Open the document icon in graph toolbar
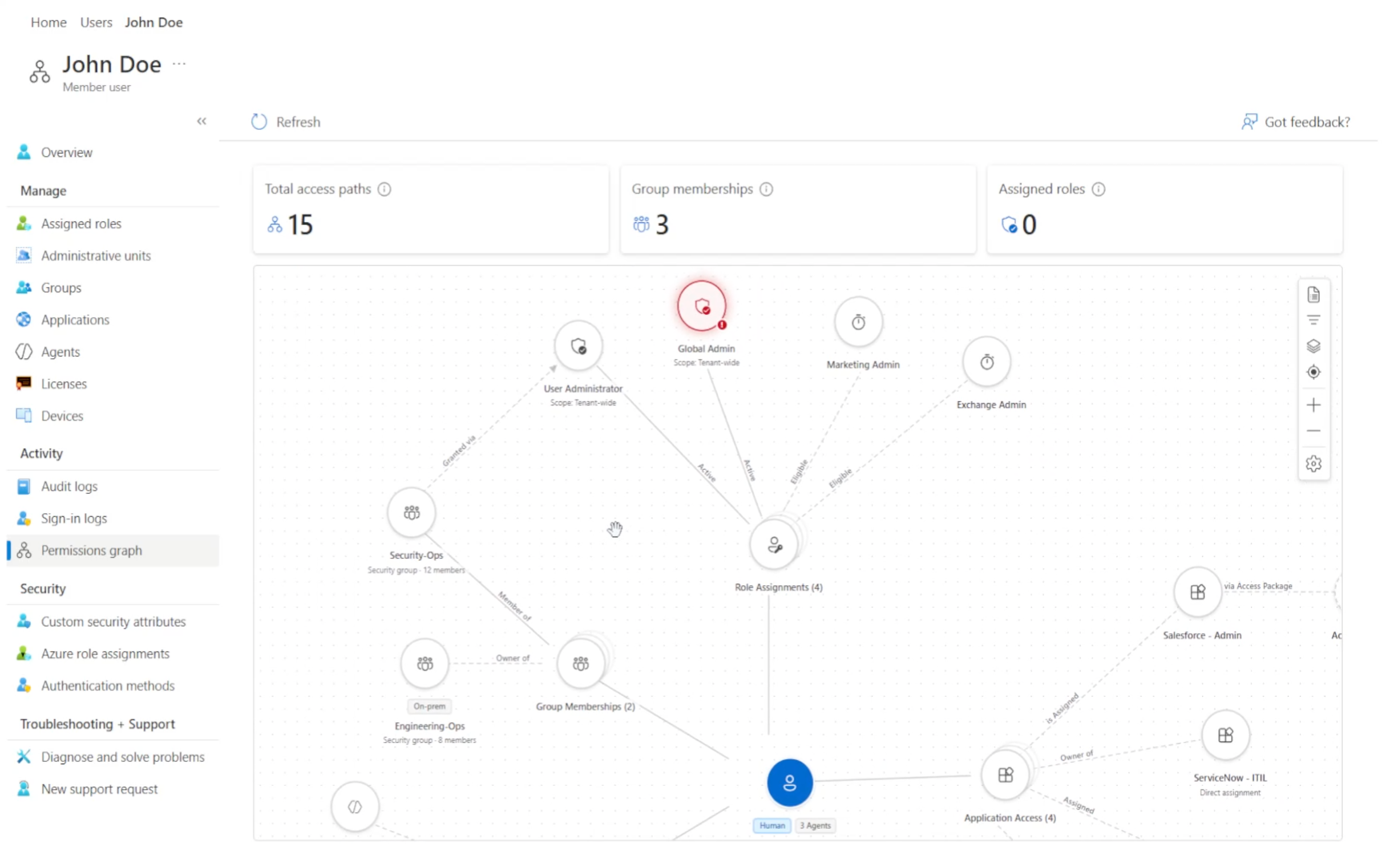 click(x=1313, y=295)
